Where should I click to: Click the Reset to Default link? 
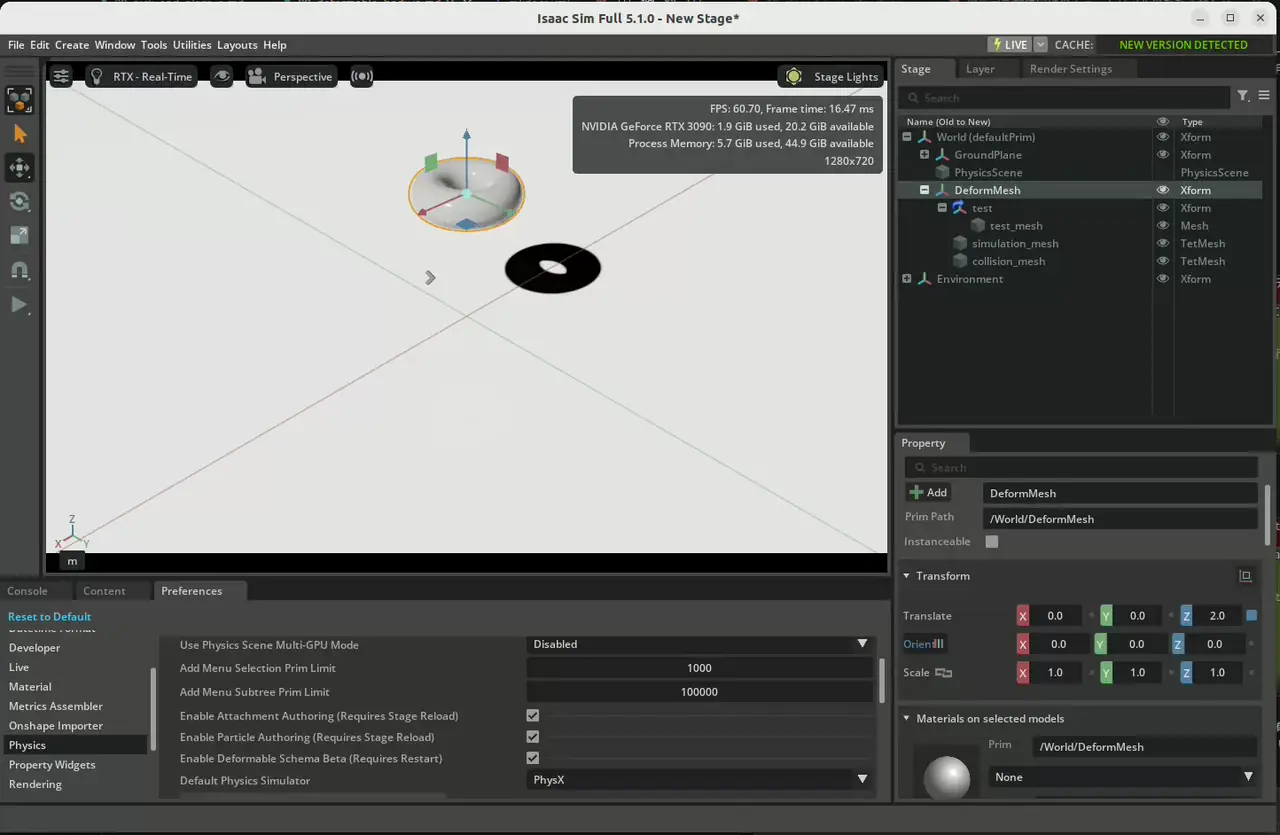(x=49, y=616)
